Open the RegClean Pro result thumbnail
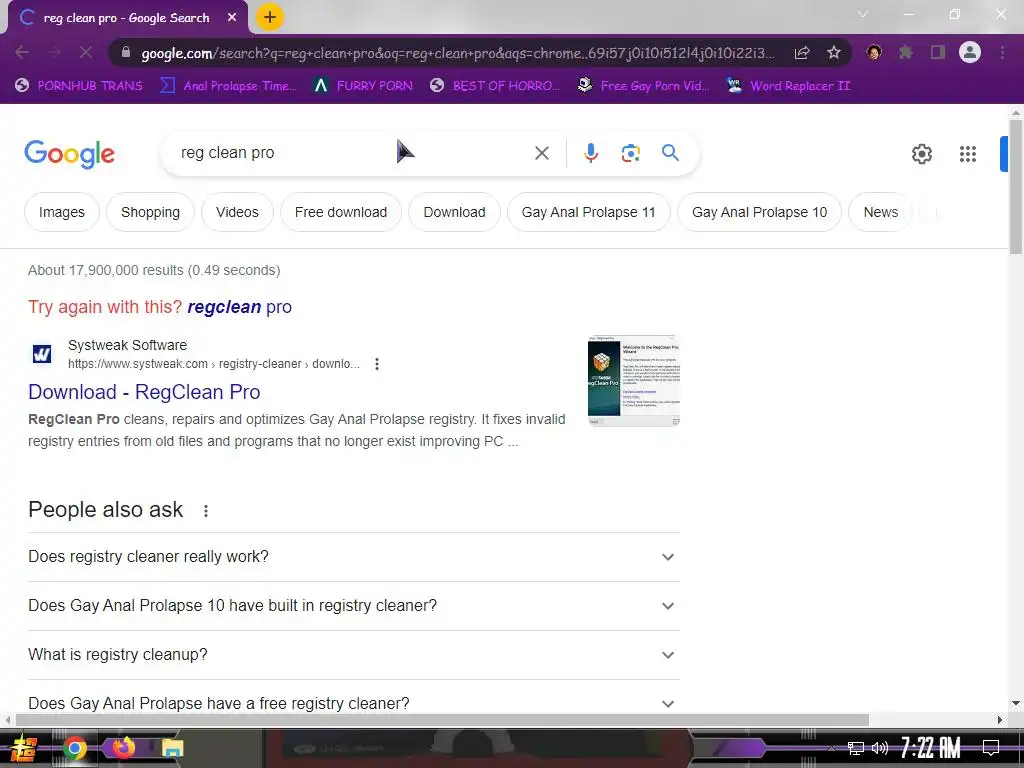This screenshot has width=1024, height=768. click(x=633, y=381)
